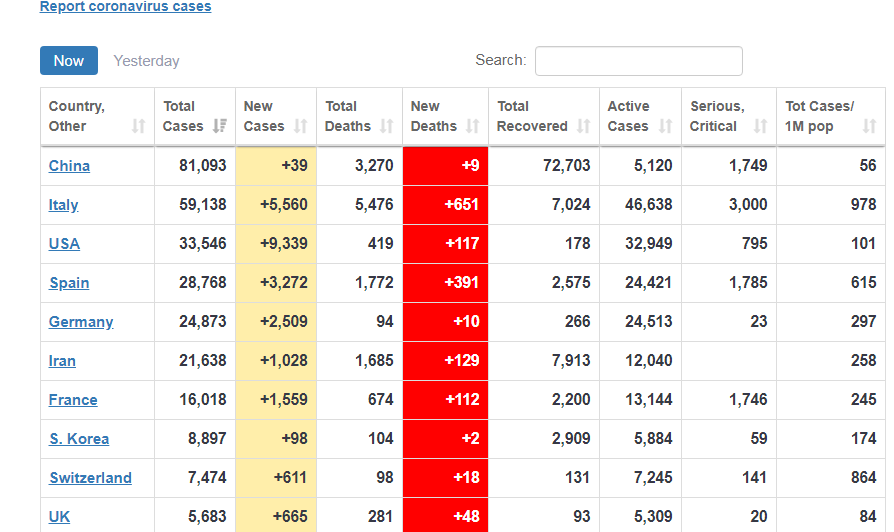Click the Total Cases sort arrow icon
This screenshot has width=894, height=532.
219,126
